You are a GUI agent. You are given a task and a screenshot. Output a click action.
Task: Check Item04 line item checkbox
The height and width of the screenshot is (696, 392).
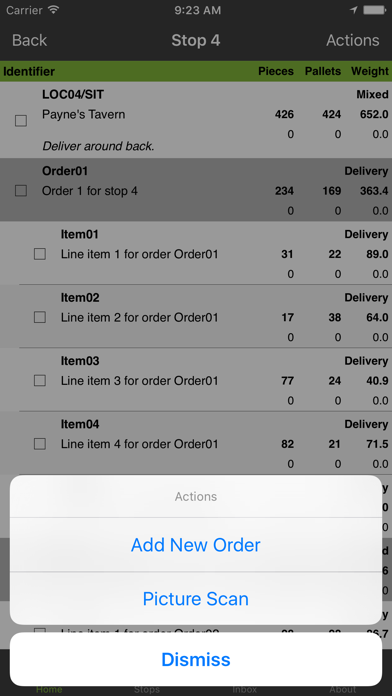click(x=40, y=444)
